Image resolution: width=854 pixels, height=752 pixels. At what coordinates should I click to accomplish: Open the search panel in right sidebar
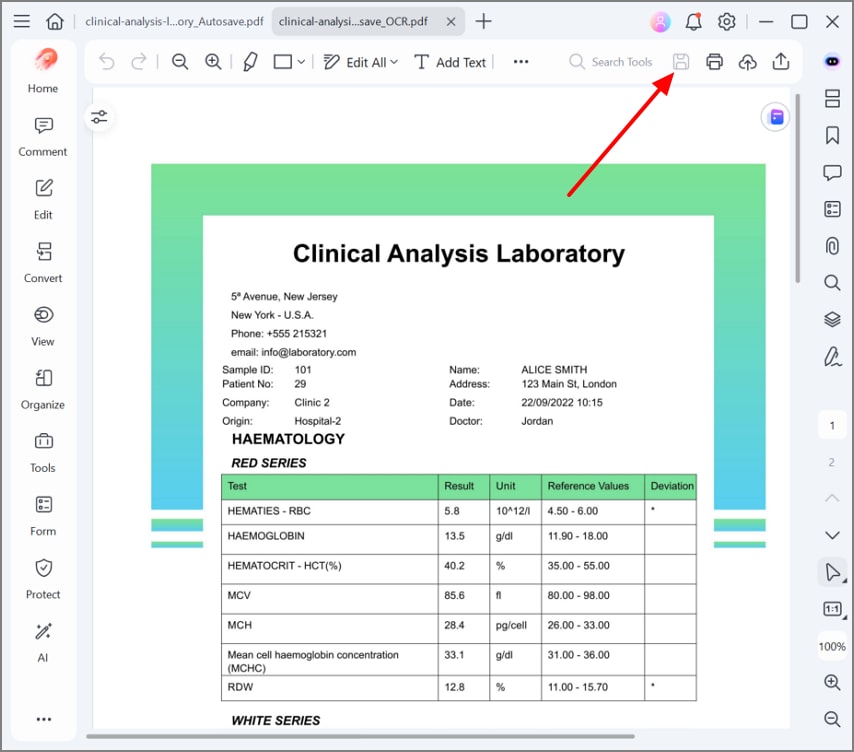tap(832, 282)
